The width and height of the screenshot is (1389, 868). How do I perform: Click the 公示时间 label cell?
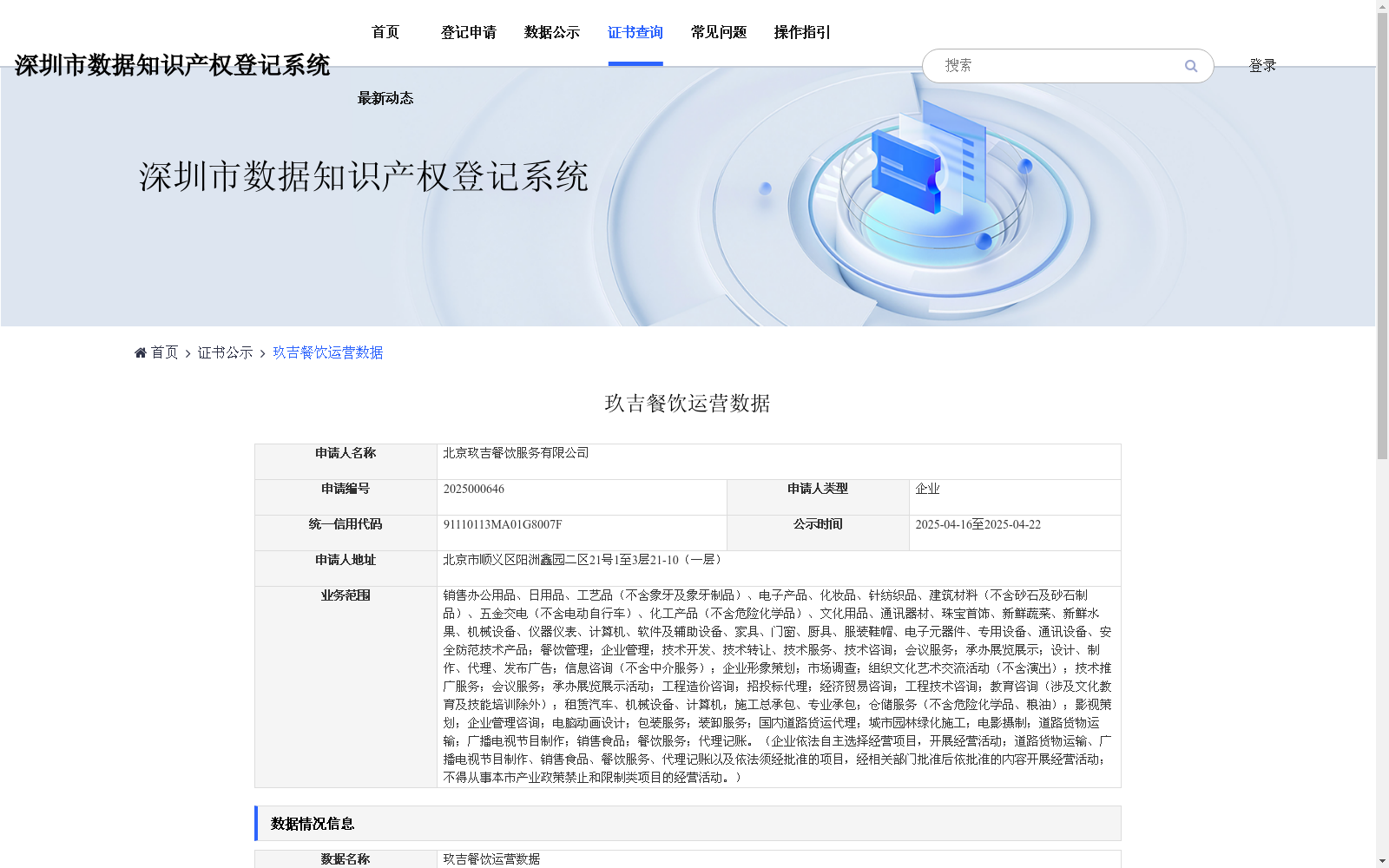coord(818,533)
